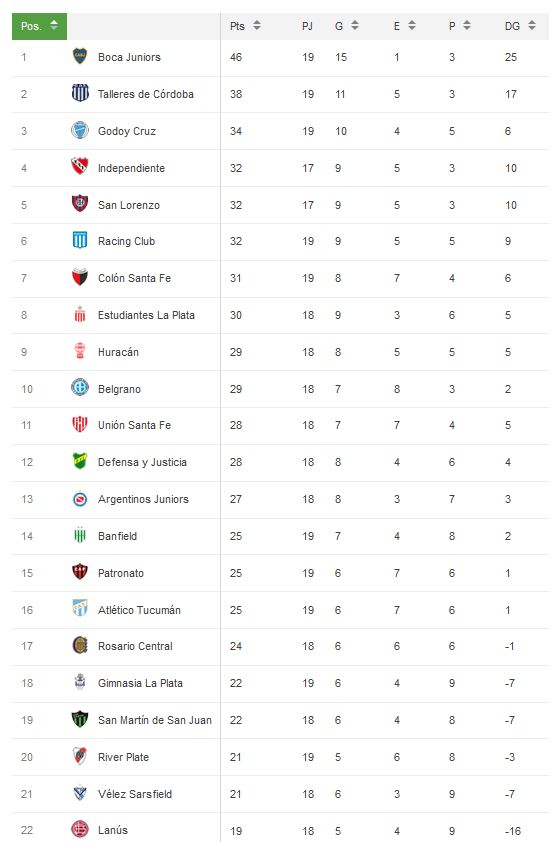Sort standings by Pts column arrows
The image size is (559, 842).
tap(257, 25)
